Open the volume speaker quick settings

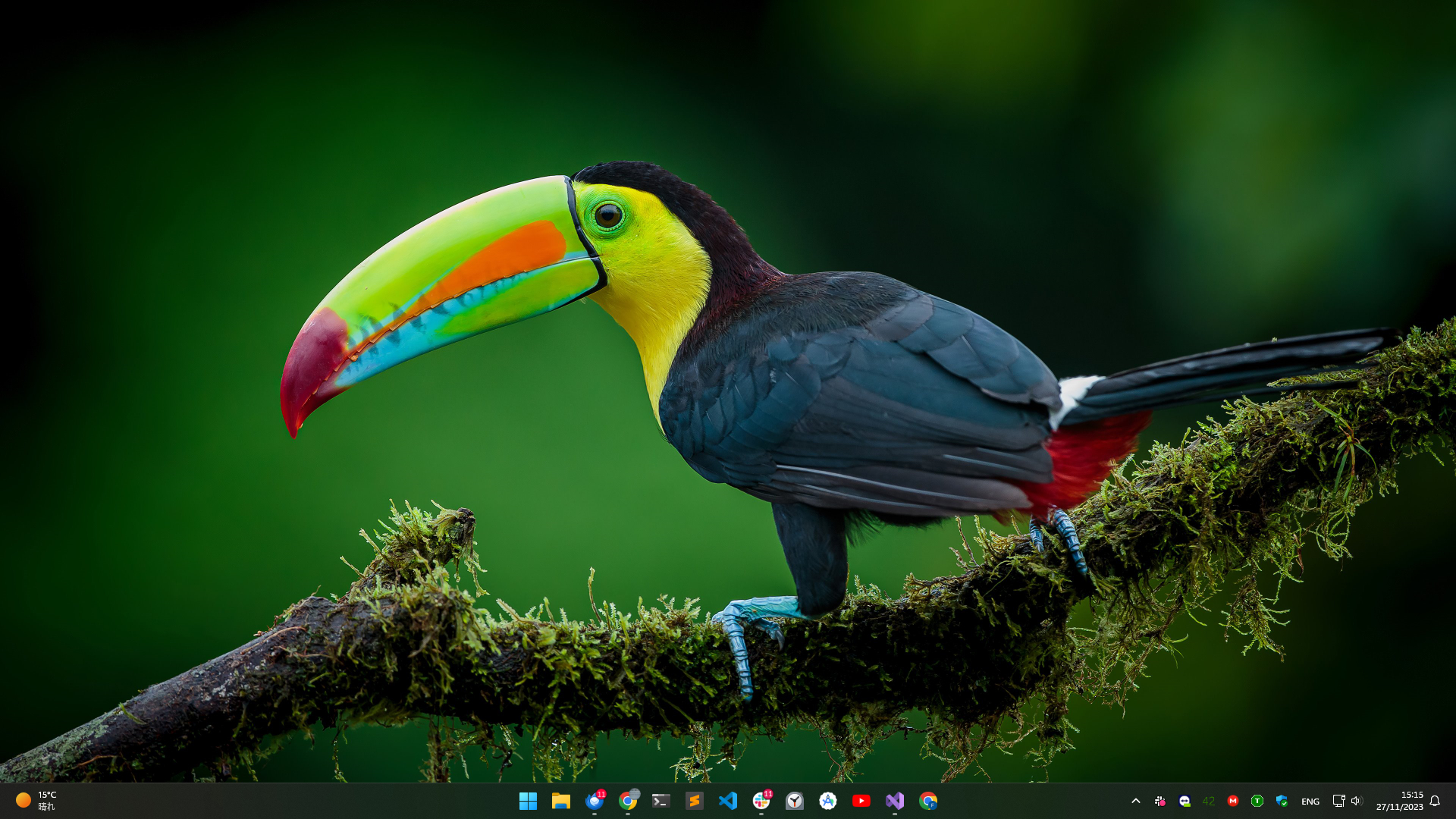pos(1357,801)
